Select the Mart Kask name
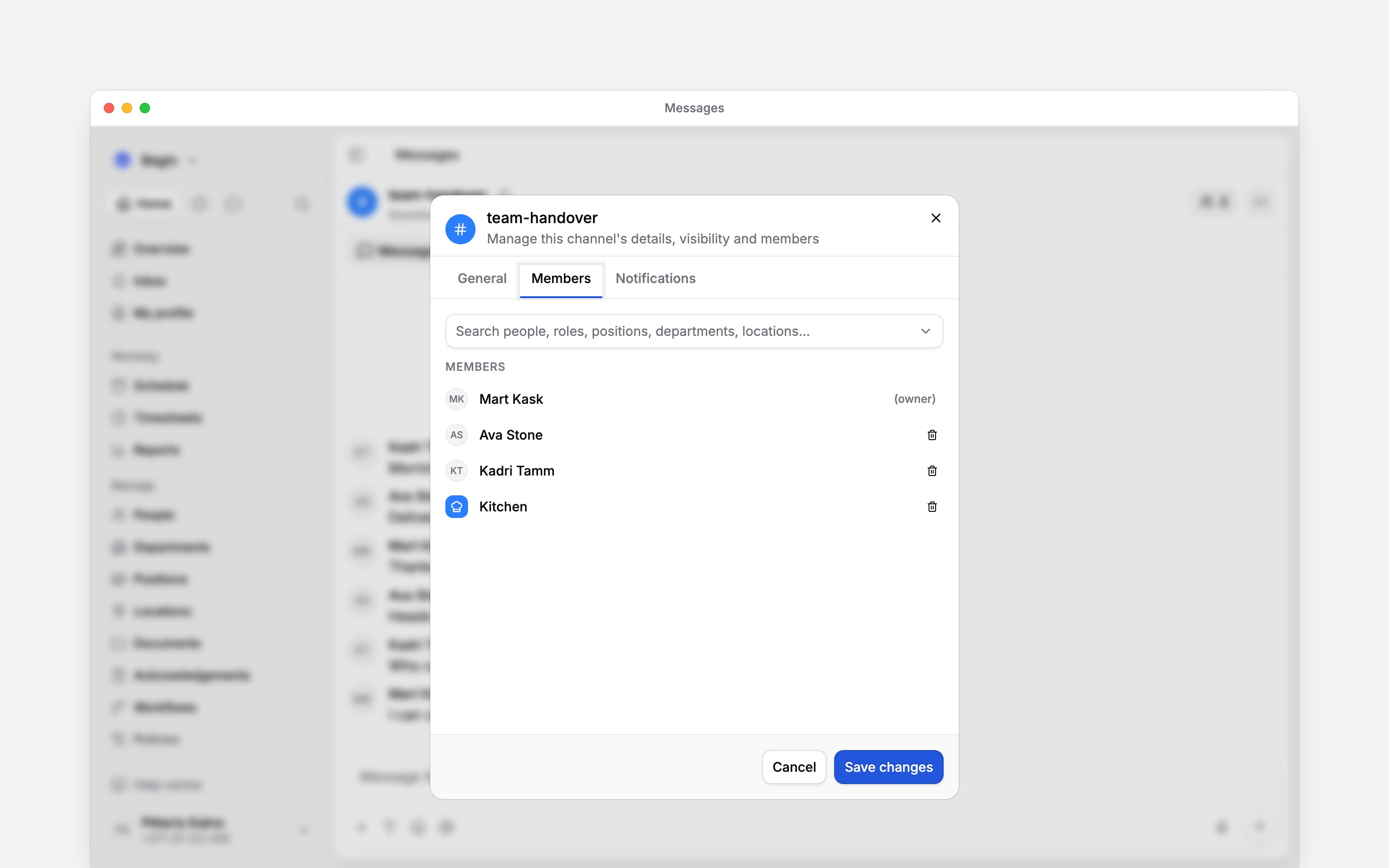This screenshot has width=1389, height=868. [511, 399]
